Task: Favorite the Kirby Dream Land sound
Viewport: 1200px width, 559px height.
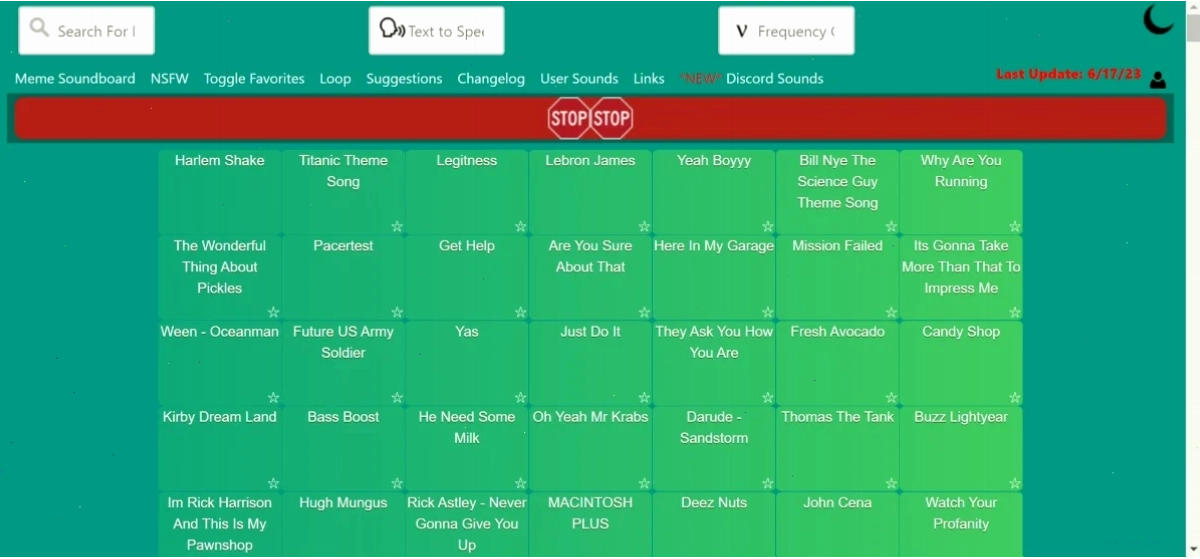Action: 273,484
